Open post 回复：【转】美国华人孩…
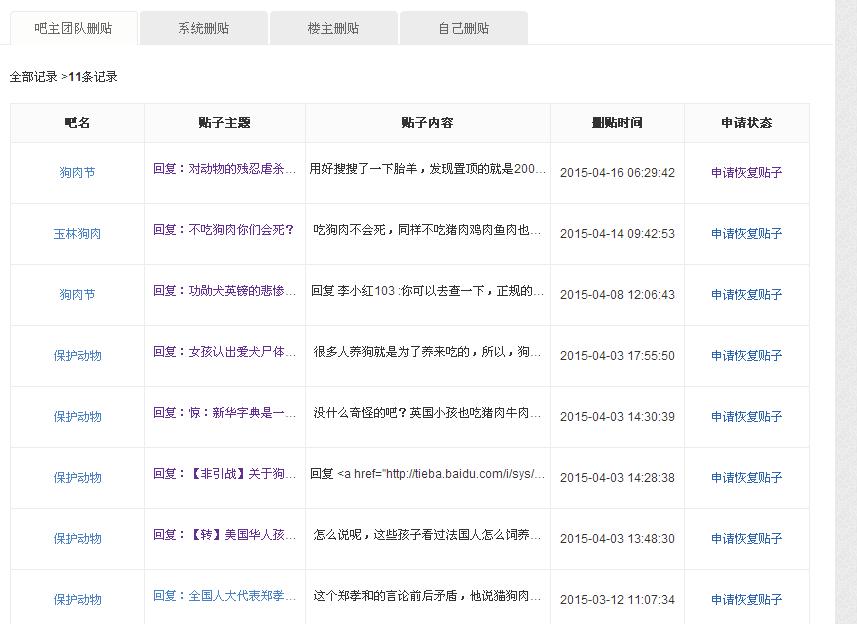The width and height of the screenshot is (857, 624). point(224,535)
